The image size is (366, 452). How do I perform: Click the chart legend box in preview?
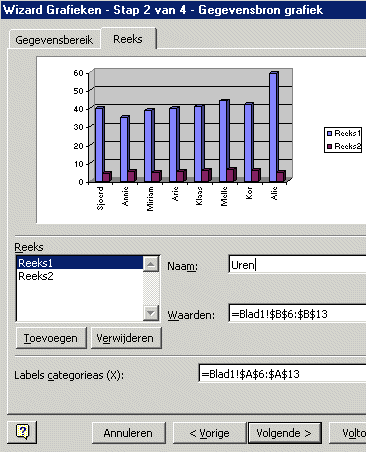[343, 140]
